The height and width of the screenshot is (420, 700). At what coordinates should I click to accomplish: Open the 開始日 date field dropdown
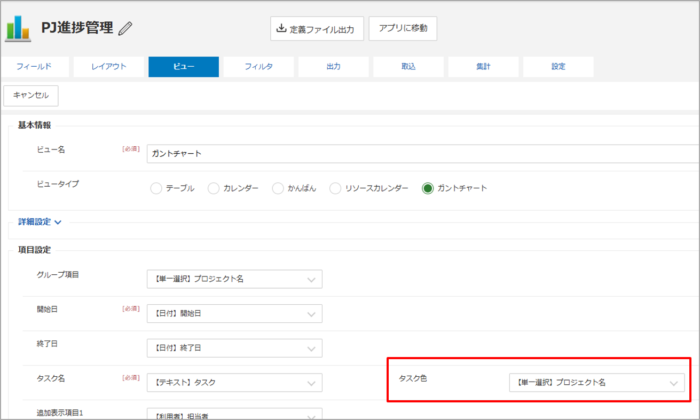tap(234, 314)
